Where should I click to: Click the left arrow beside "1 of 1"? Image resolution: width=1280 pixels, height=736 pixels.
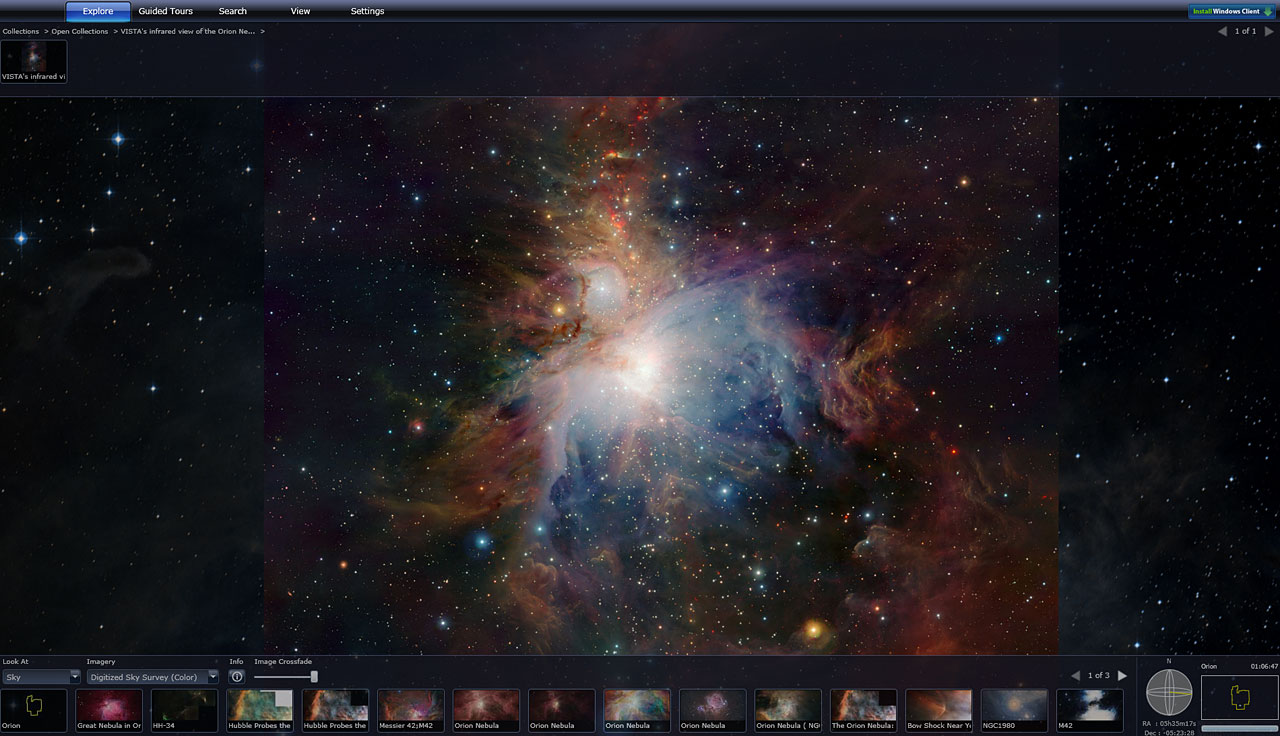click(1221, 31)
